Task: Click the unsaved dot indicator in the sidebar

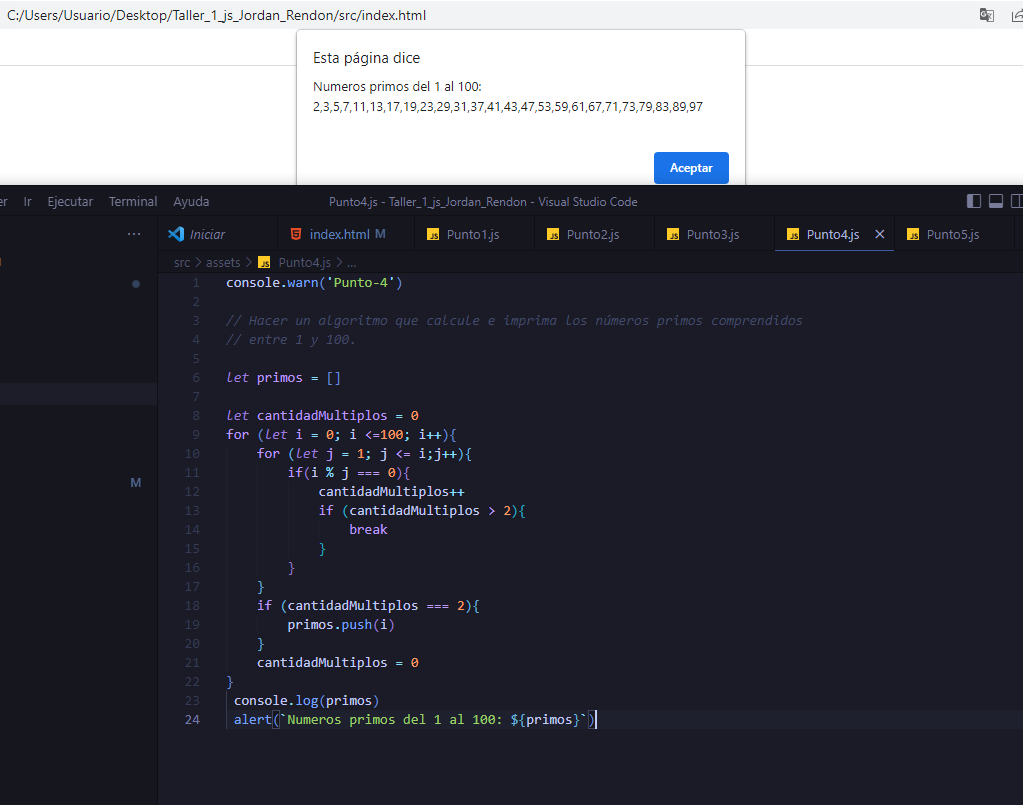Action: click(x=136, y=284)
